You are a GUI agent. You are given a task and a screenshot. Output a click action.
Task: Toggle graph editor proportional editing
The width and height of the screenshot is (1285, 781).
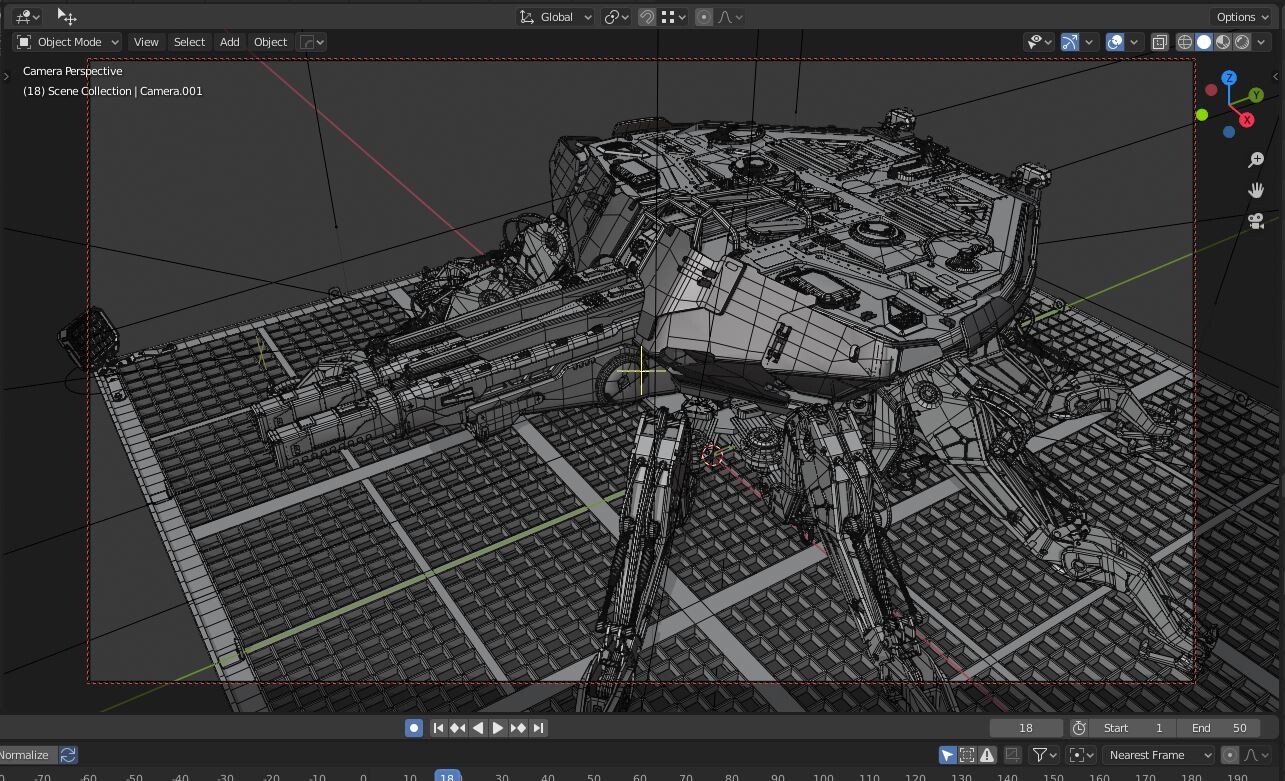click(x=1230, y=755)
